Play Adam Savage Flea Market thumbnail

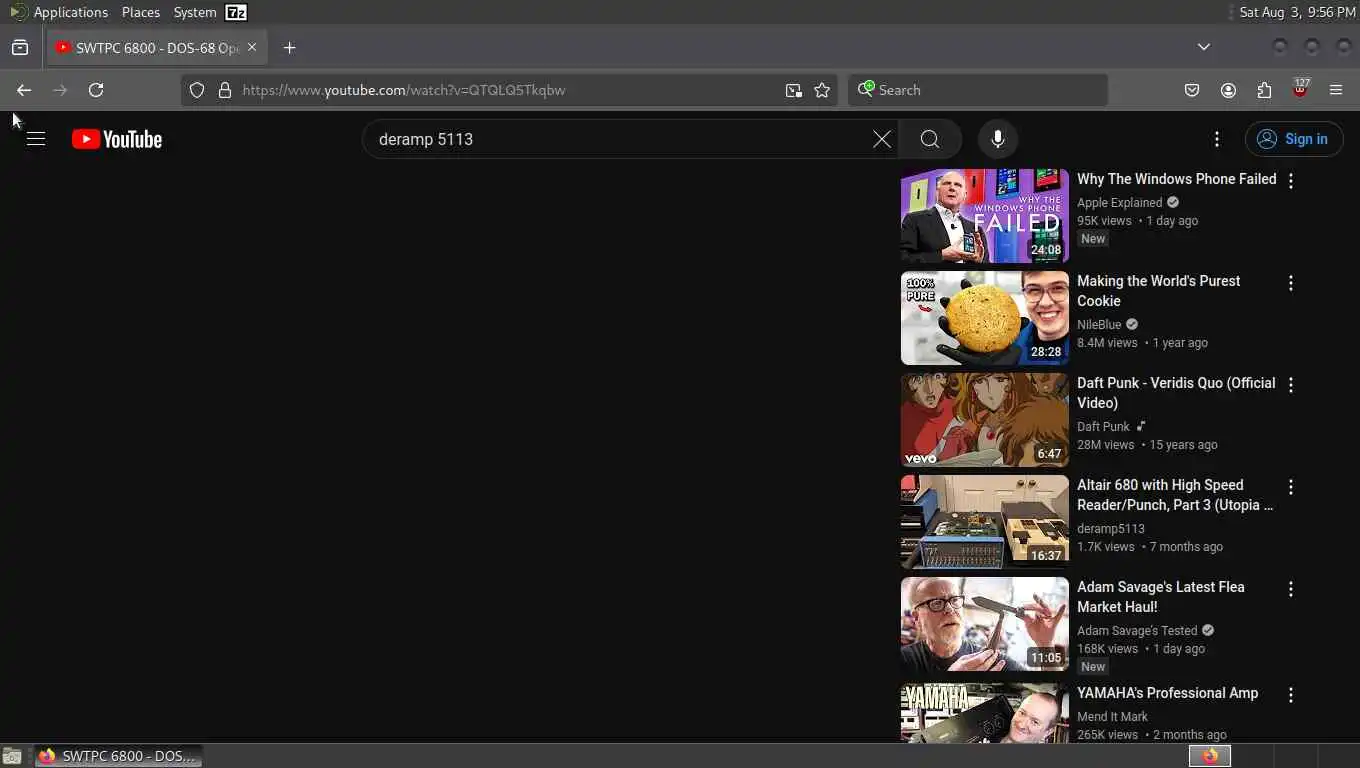pyautogui.click(x=985, y=624)
